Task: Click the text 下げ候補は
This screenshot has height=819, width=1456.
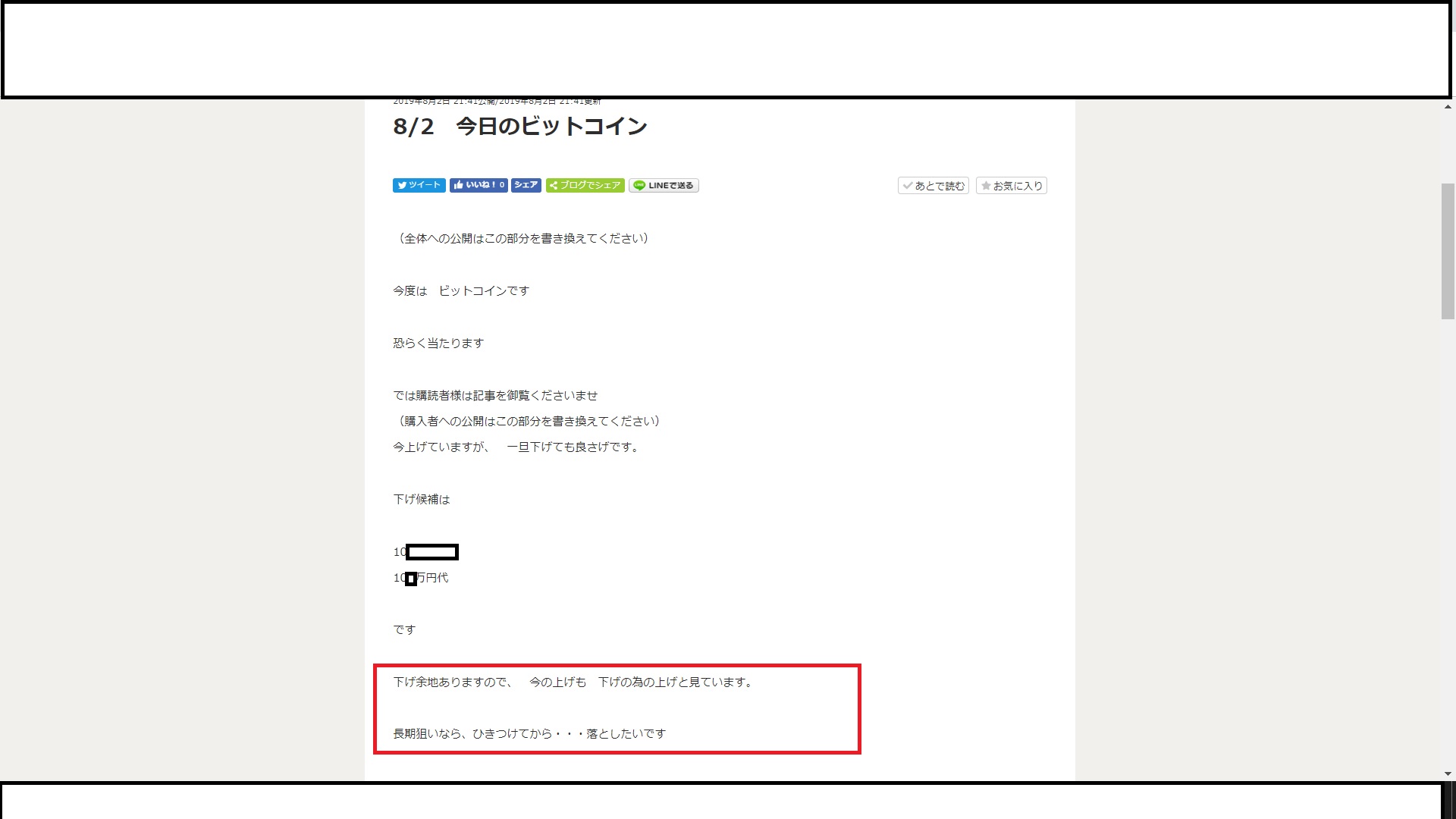Action: pyautogui.click(x=422, y=499)
